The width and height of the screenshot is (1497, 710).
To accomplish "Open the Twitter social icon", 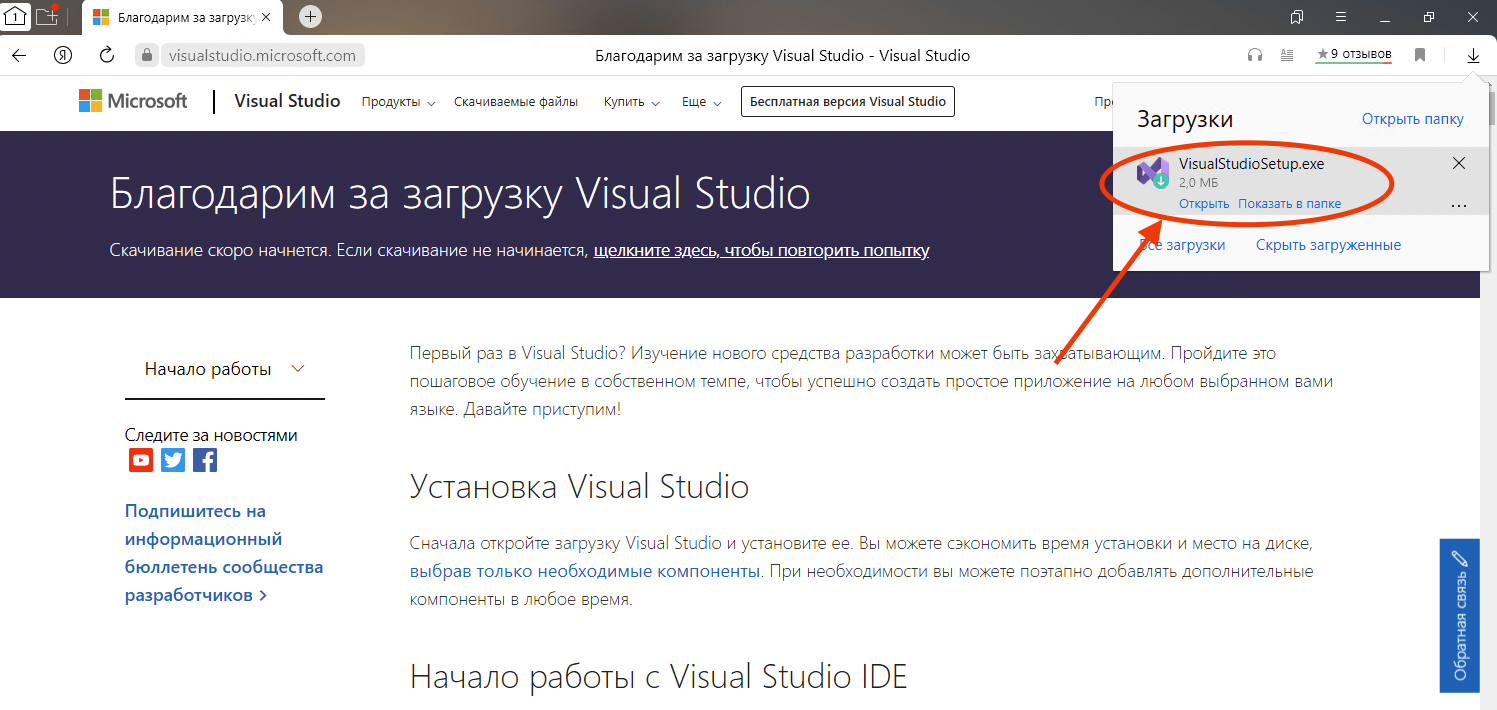I will click(x=173, y=460).
